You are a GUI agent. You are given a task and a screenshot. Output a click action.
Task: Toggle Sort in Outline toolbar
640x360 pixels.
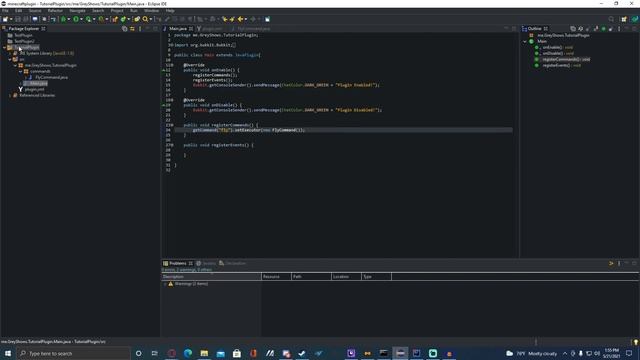580,29
